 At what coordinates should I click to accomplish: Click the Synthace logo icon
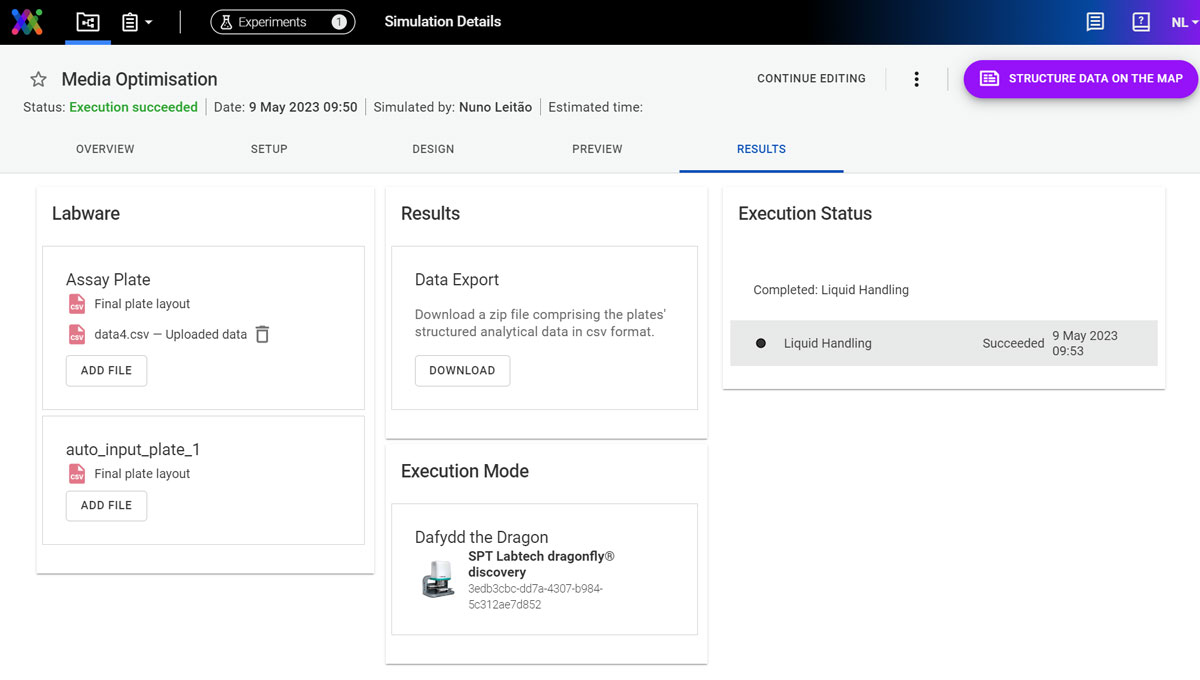pyautogui.click(x=27, y=21)
